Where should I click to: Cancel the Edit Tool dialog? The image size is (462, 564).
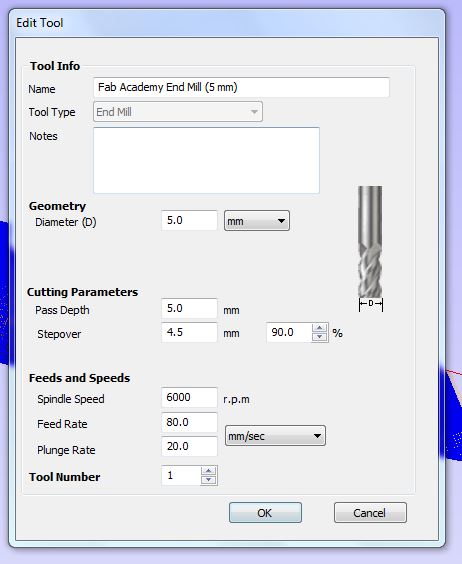tap(370, 513)
